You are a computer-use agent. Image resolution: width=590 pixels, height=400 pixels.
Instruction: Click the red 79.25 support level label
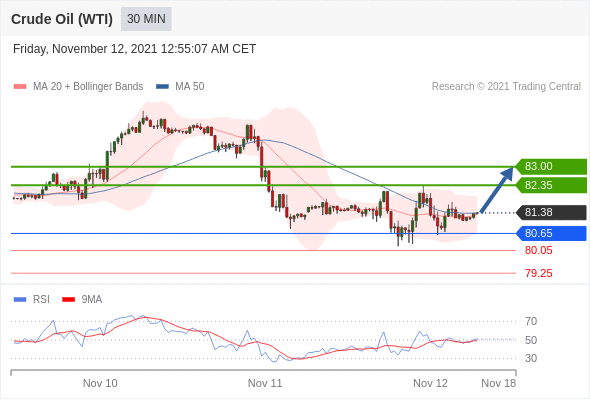[539, 273]
